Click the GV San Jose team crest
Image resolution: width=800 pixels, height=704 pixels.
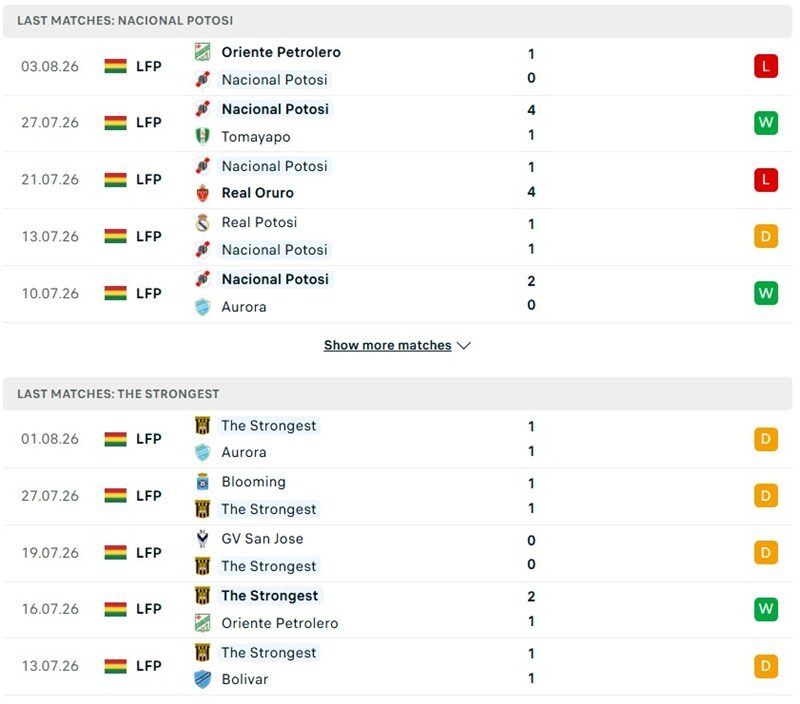203,539
